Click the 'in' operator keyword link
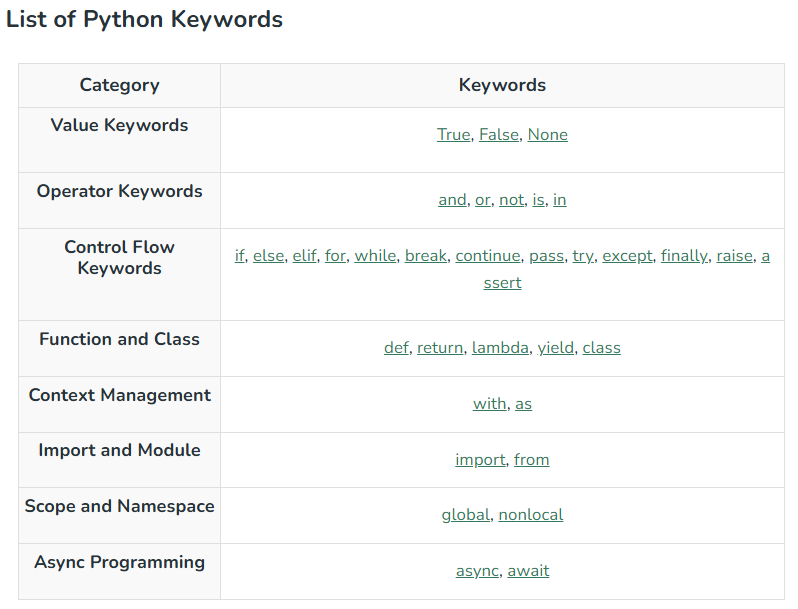This screenshot has height=609, width=798. tap(560, 200)
